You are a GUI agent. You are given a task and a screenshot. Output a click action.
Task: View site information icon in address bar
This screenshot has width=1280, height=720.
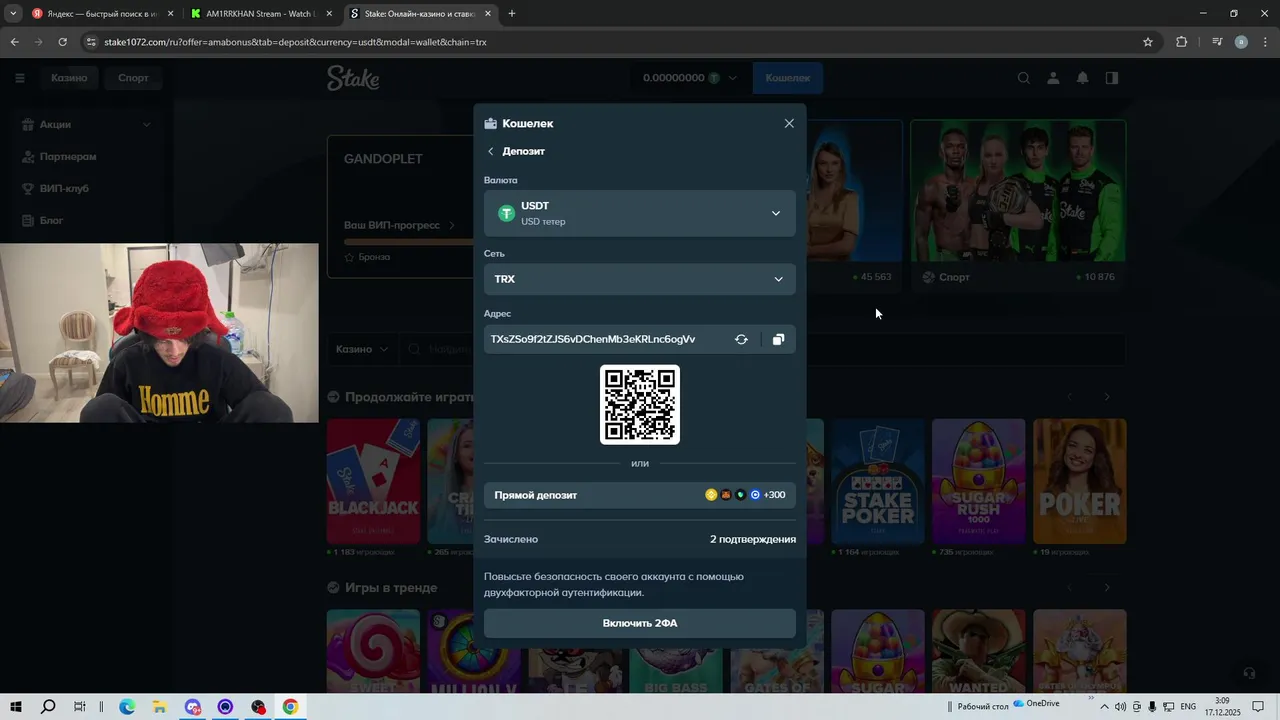[x=91, y=42]
